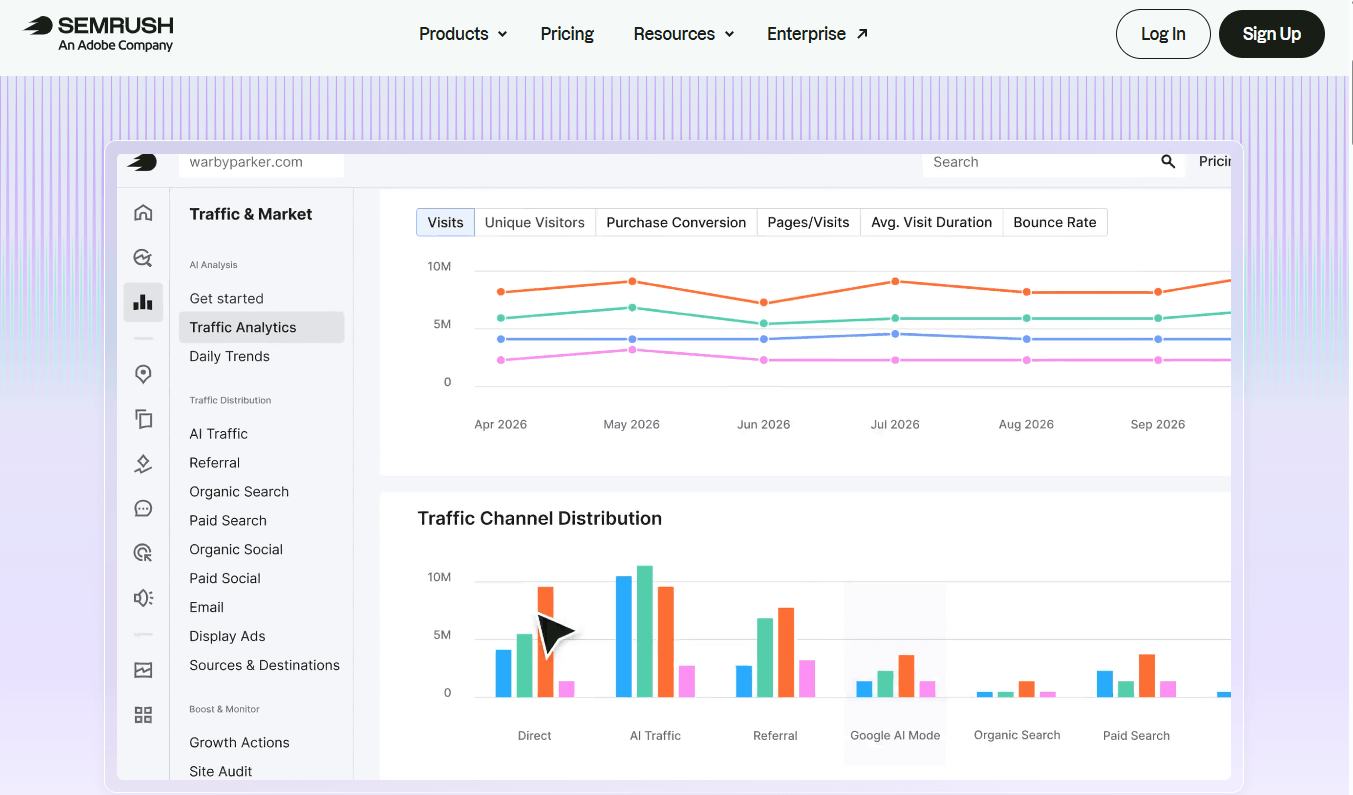Click the arrow icon next to Enterprise
The image size is (1353, 795).
tap(862, 33)
